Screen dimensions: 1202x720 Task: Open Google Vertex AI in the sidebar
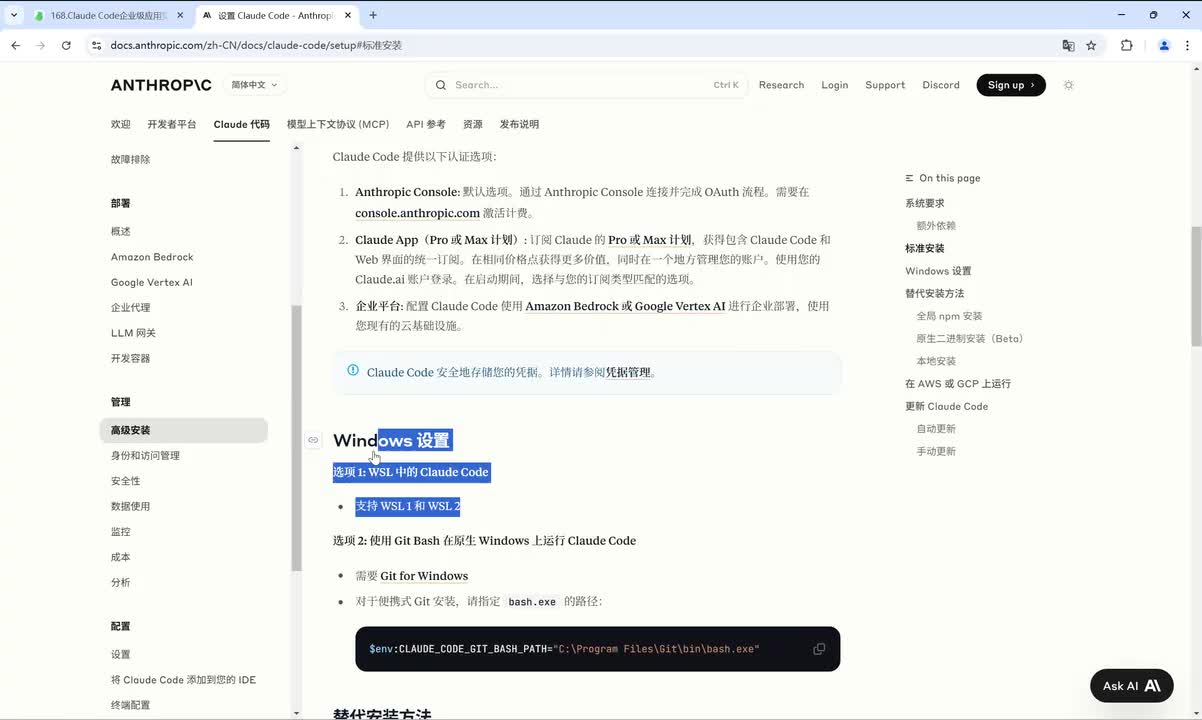tap(152, 282)
